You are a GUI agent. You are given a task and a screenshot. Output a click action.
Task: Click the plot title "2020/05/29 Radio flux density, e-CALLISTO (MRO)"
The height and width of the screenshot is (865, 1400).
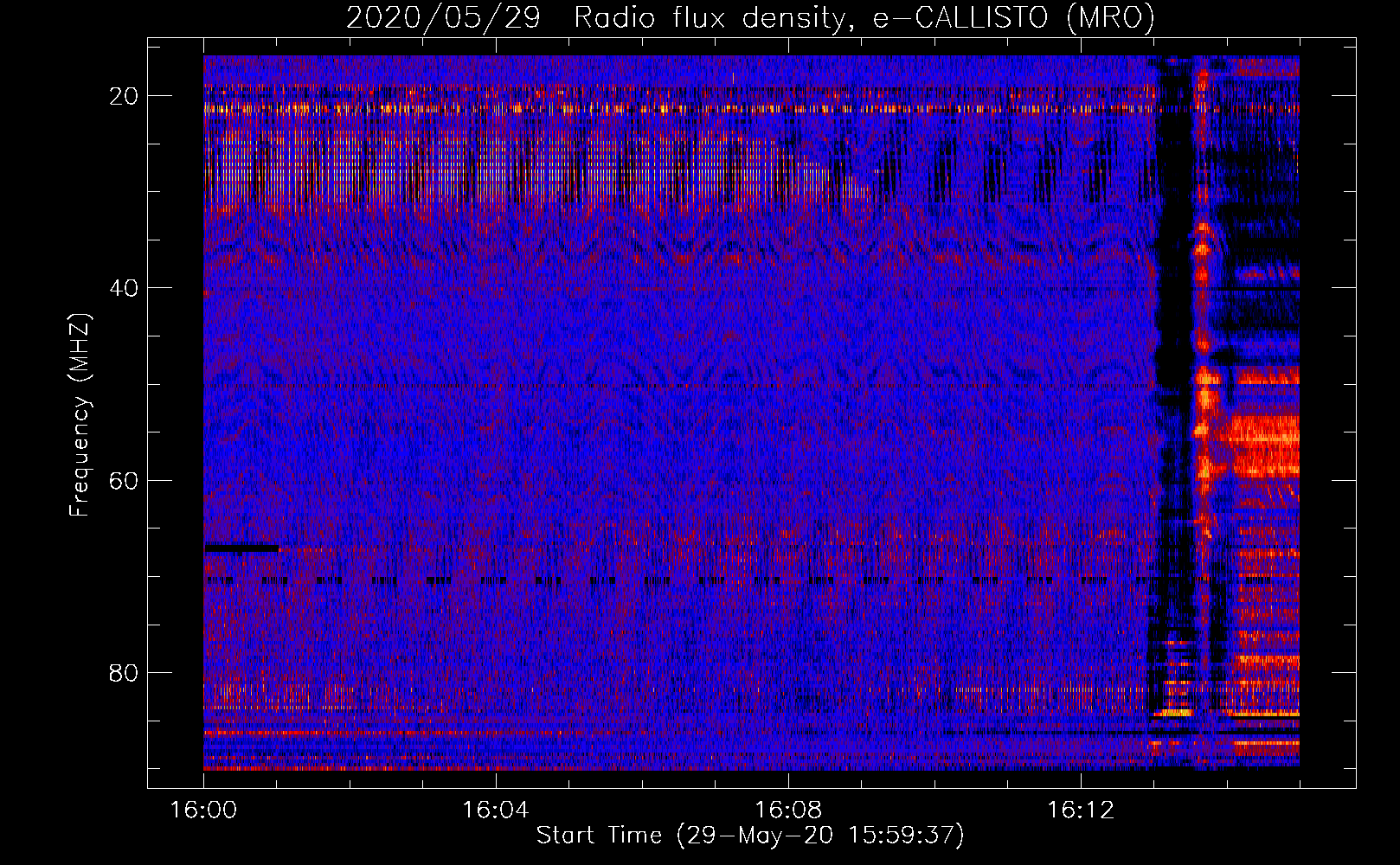pos(750,17)
